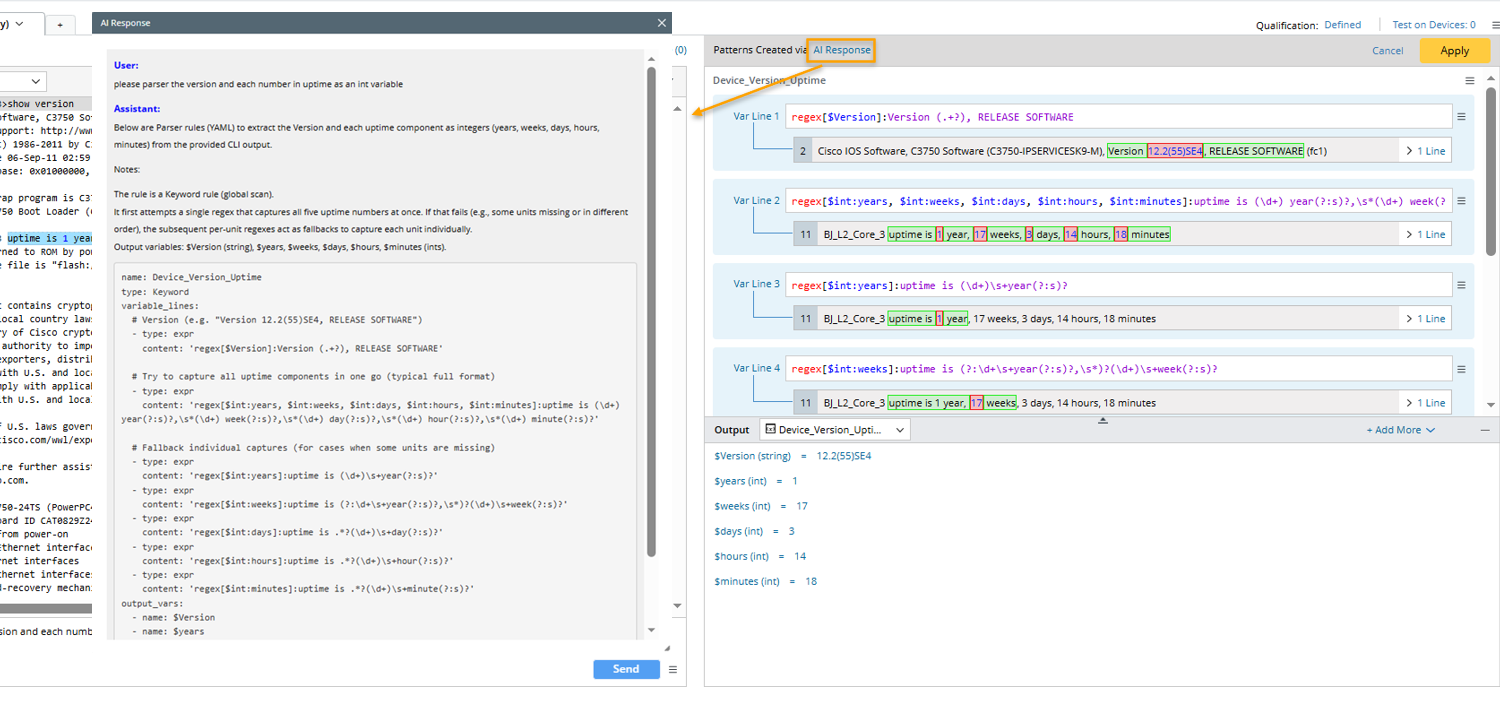Click Apply button
Image resolution: width=1500 pixels, height=713 pixels.
tap(1454, 51)
